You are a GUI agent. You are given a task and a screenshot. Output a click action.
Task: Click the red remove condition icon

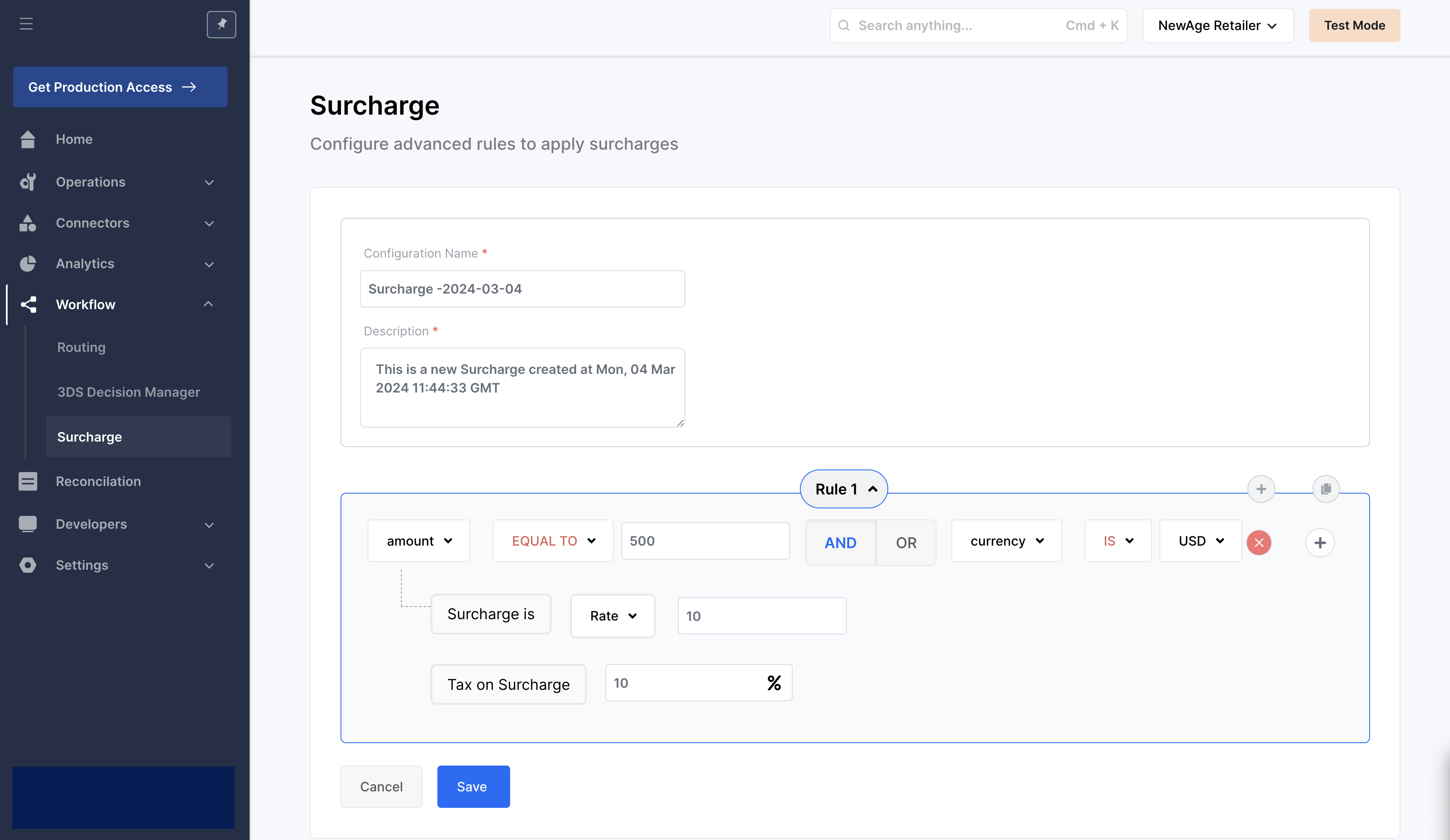point(1258,543)
